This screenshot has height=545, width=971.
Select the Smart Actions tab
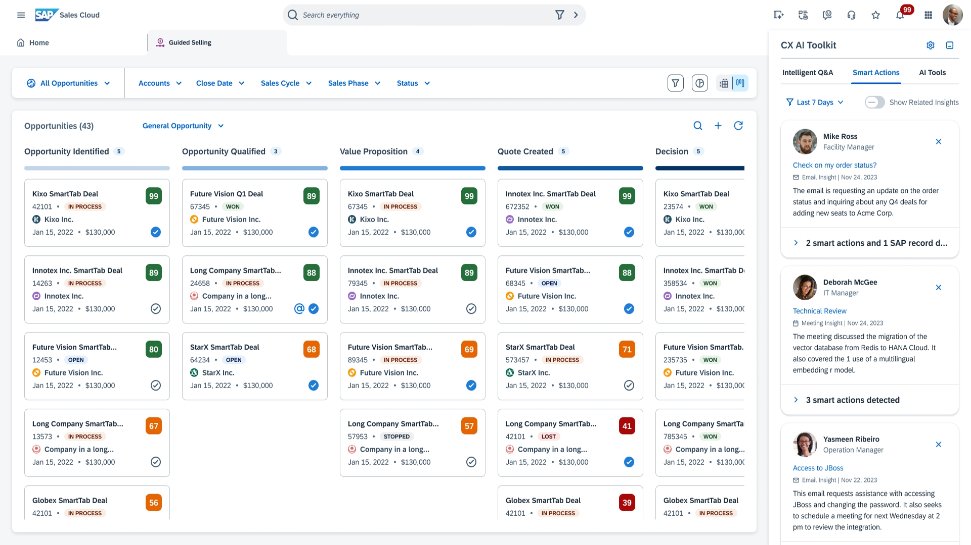pyautogui.click(x=876, y=72)
